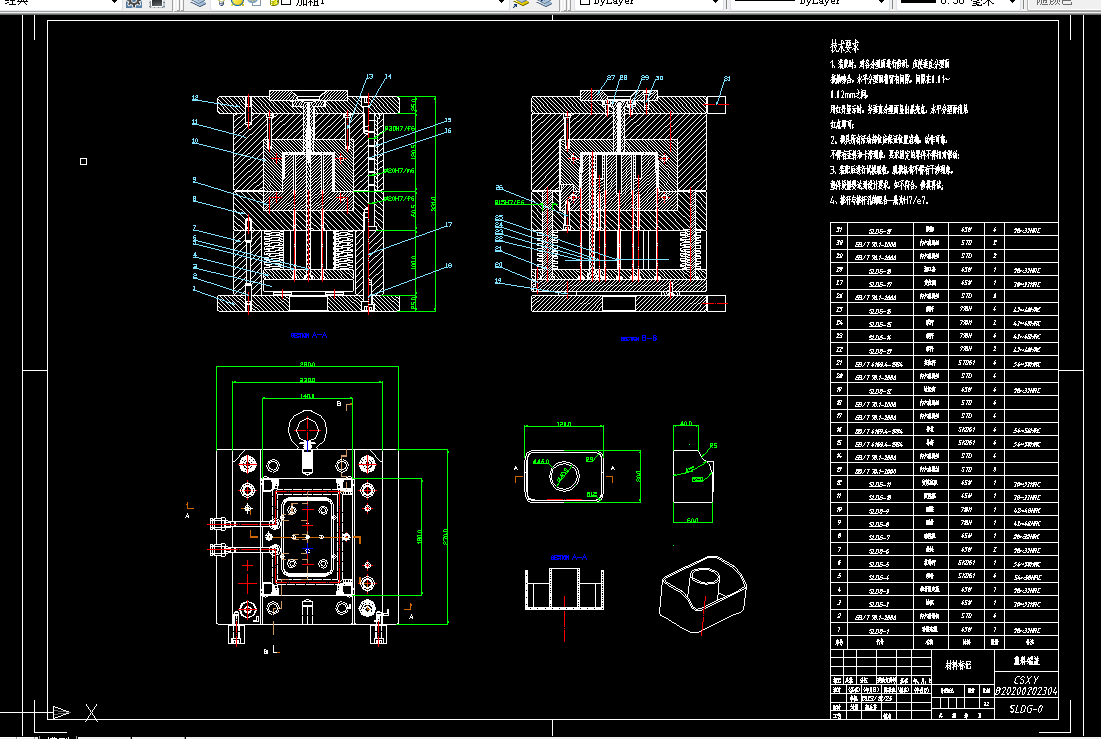The width and height of the screenshot is (1101, 739).
Task: Select the 3D isometric part view
Action: (x=702, y=595)
